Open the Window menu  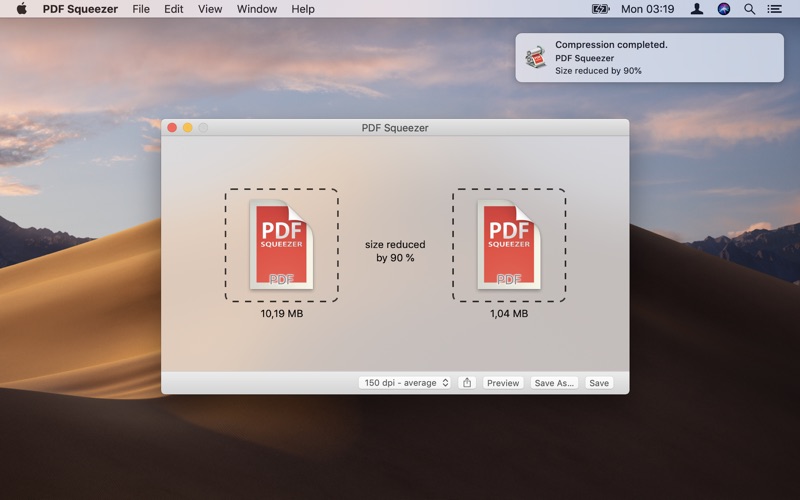click(257, 9)
